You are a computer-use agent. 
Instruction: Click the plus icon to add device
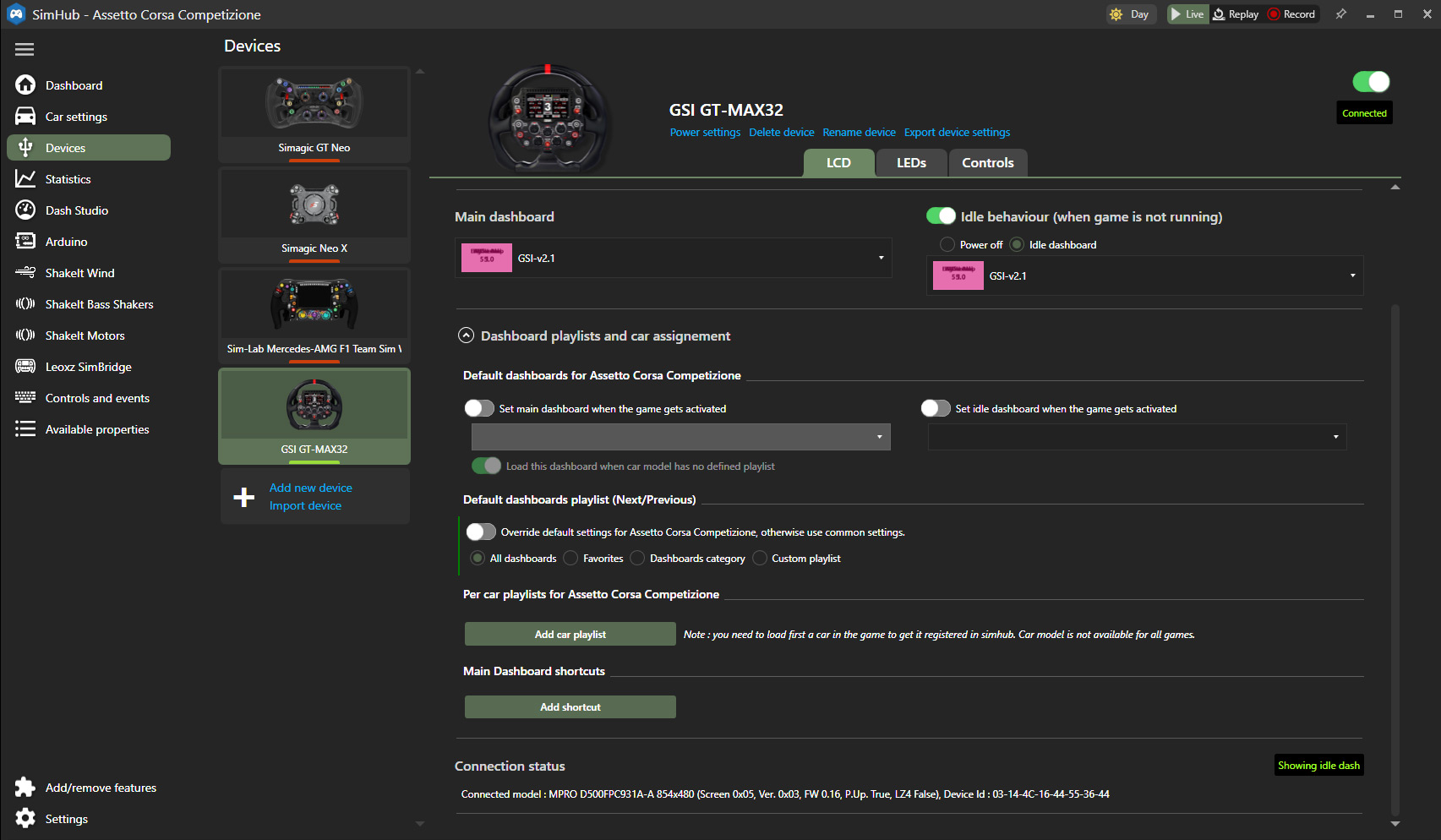243,497
